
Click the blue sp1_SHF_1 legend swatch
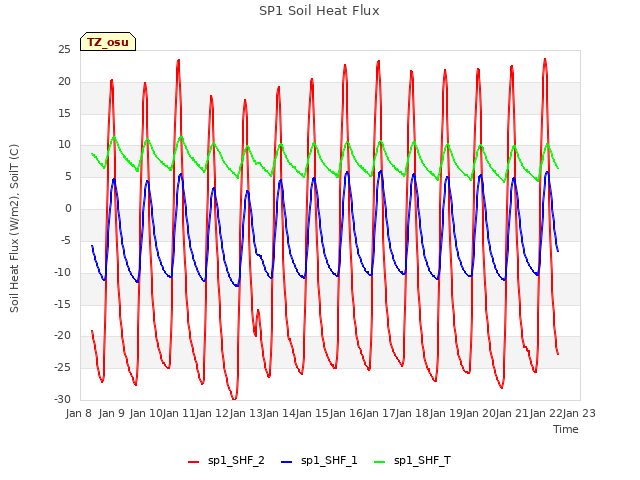pos(287,462)
